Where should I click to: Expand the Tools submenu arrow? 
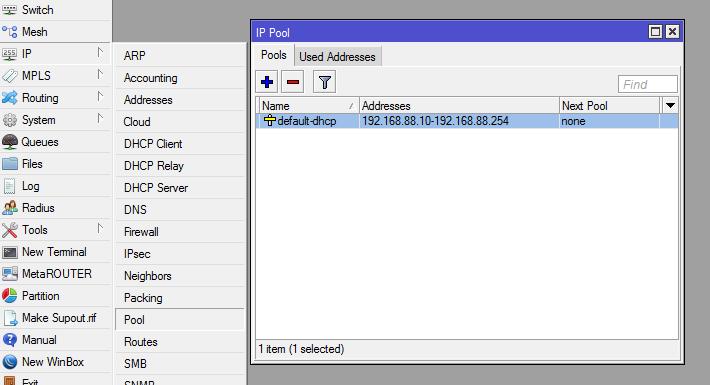tap(100, 229)
